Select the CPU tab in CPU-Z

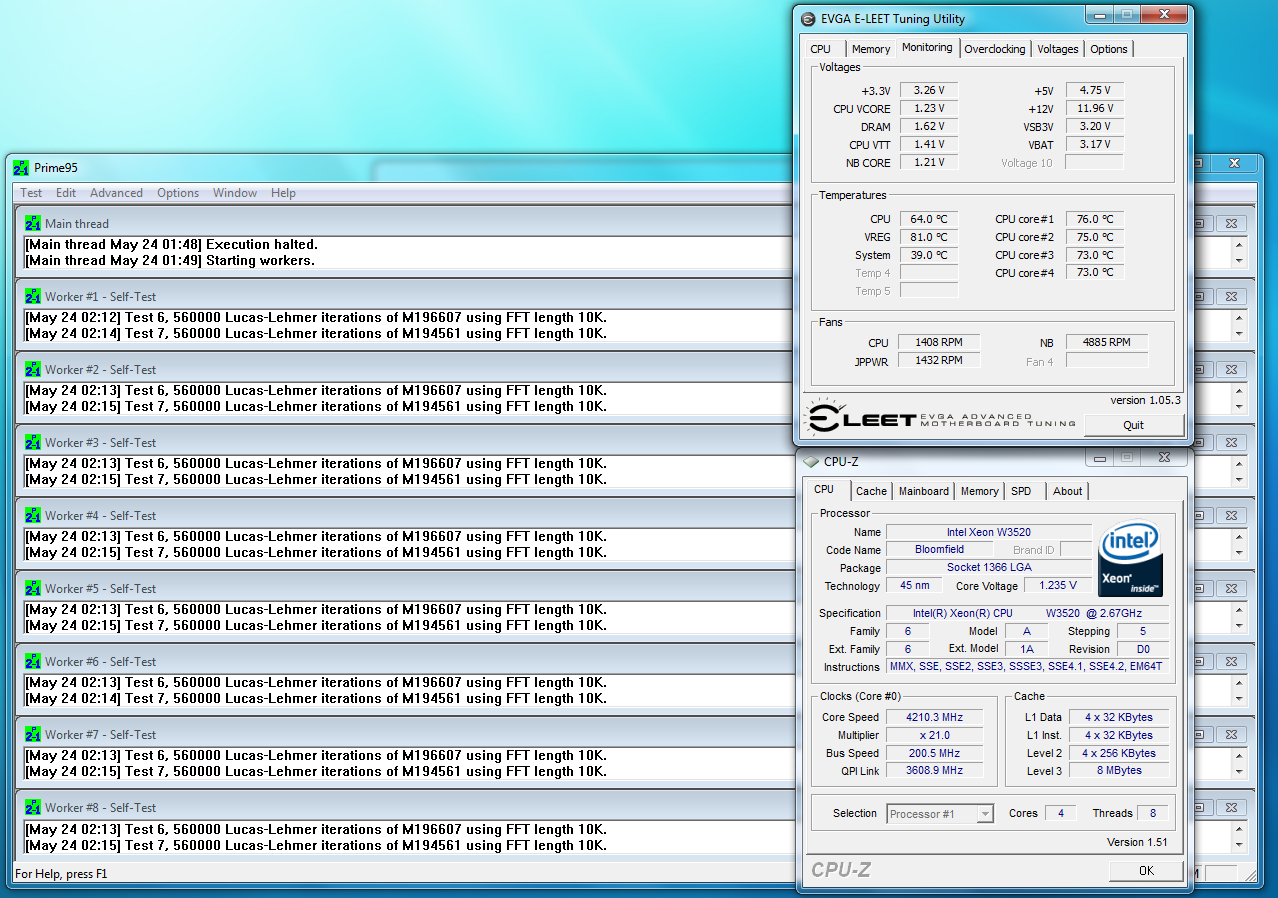tap(824, 489)
